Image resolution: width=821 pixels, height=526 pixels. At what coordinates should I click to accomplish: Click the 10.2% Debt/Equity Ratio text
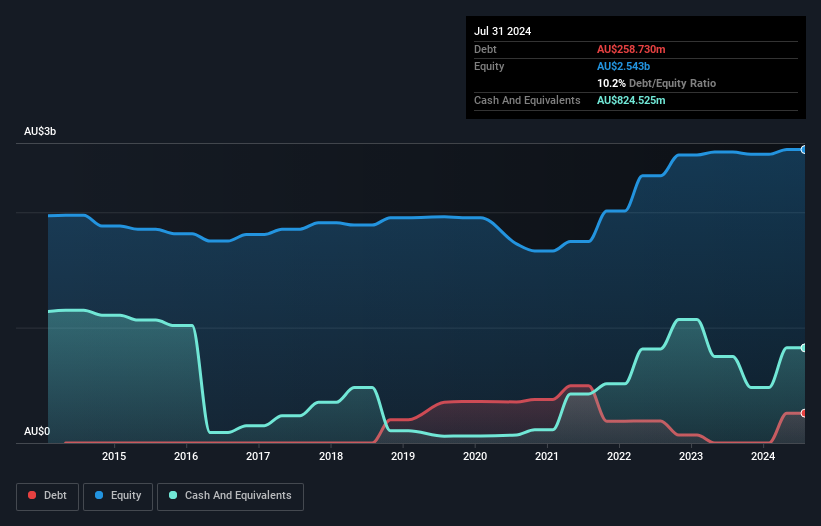(657, 83)
